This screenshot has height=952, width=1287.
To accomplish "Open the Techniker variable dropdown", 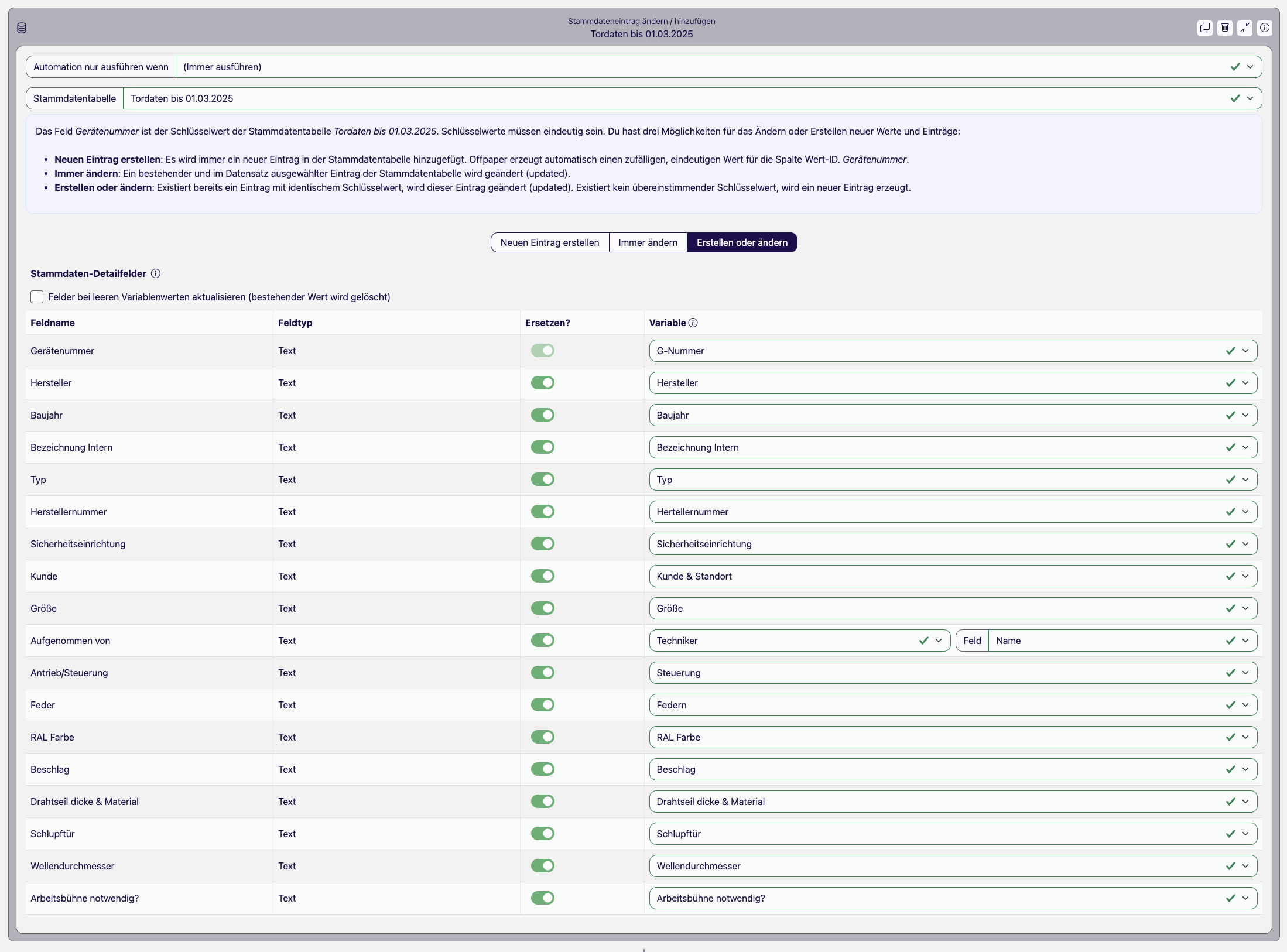I will coord(800,641).
